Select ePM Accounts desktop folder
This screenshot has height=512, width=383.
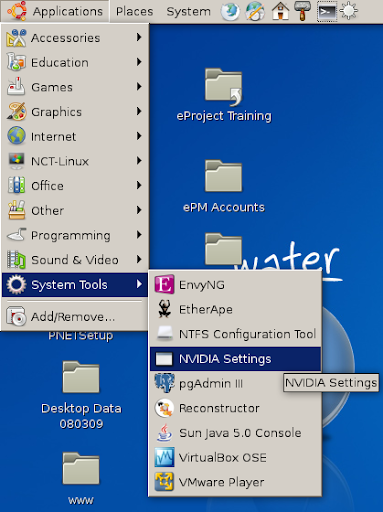coord(224,187)
